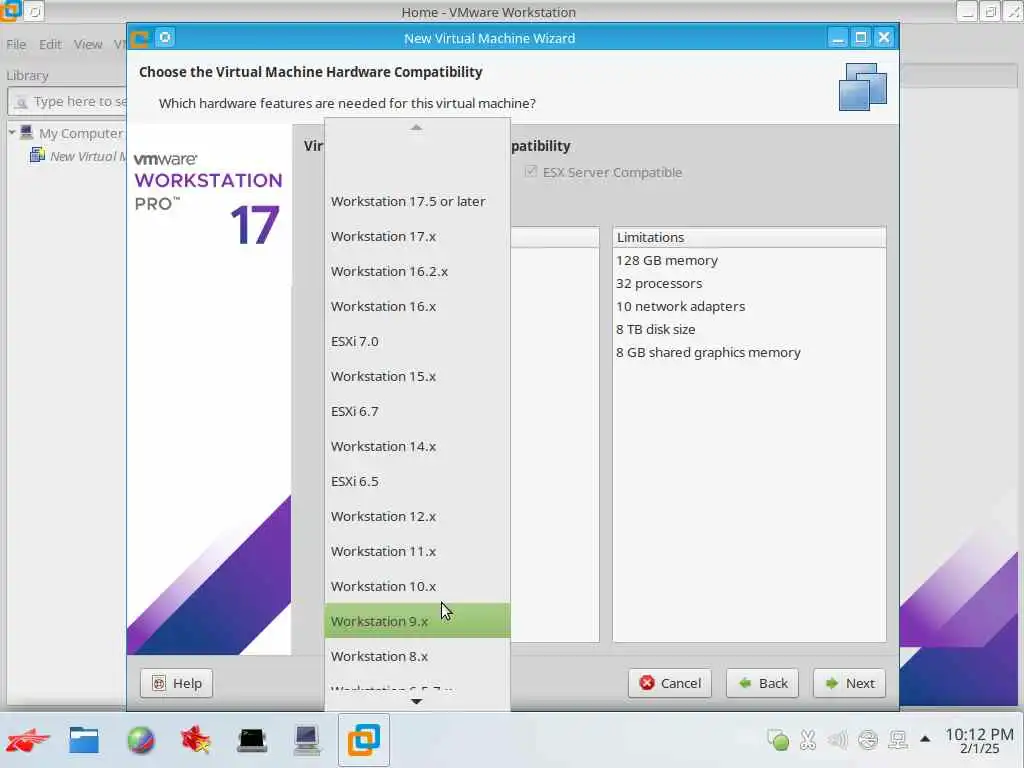1024x768 pixels.
Task: Choose Workstation 17.x from the list
Action: [x=417, y=236]
